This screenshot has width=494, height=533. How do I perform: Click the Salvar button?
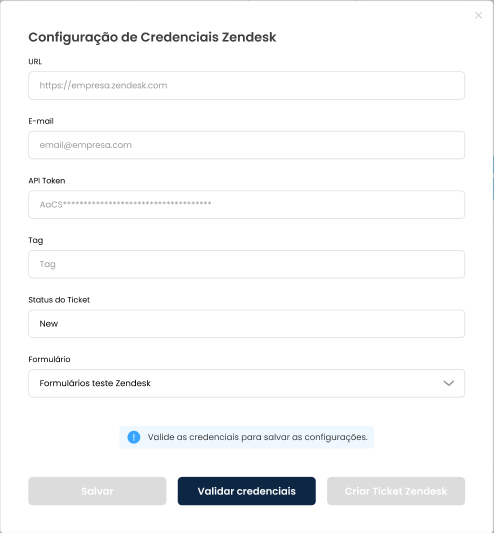pyautogui.click(x=97, y=491)
